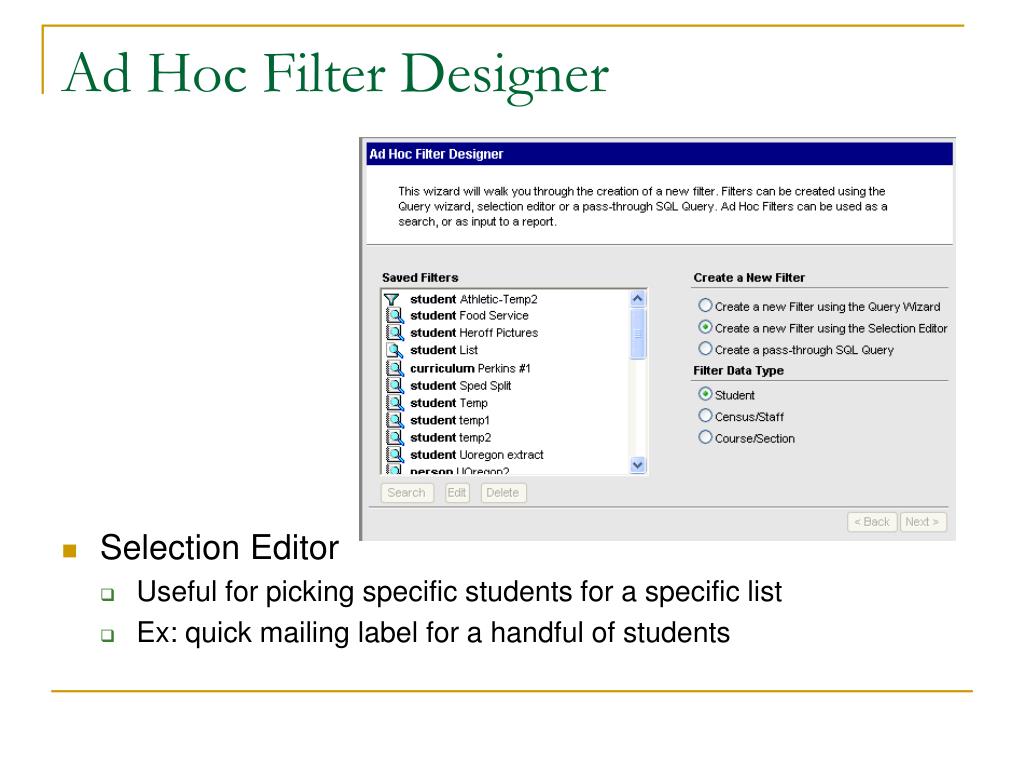
Task: Click the Search button under Saved Filters
Action: (x=407, y=492)
